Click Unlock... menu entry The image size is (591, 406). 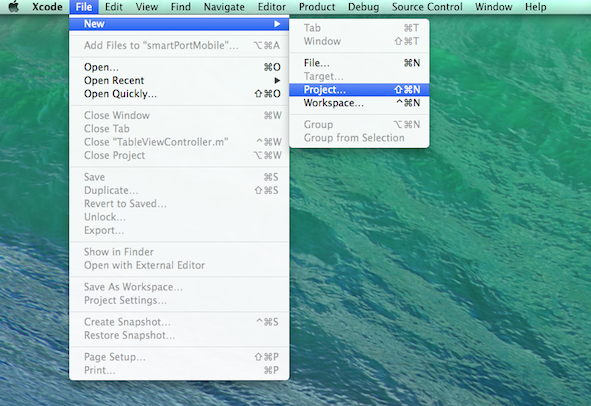click(179, 217)
